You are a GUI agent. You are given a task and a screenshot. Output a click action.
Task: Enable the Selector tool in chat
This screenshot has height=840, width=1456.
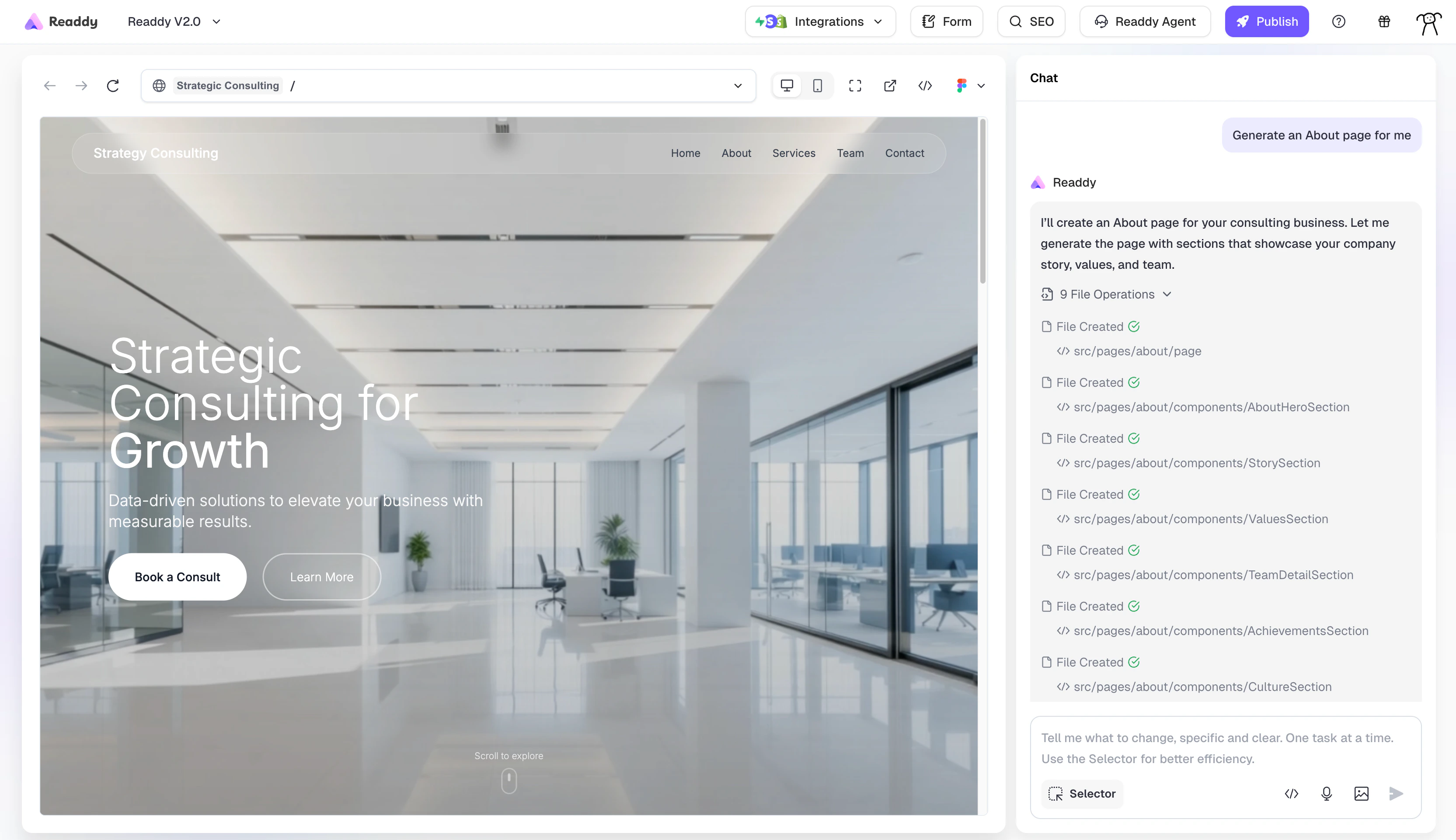click(1081, 793)
